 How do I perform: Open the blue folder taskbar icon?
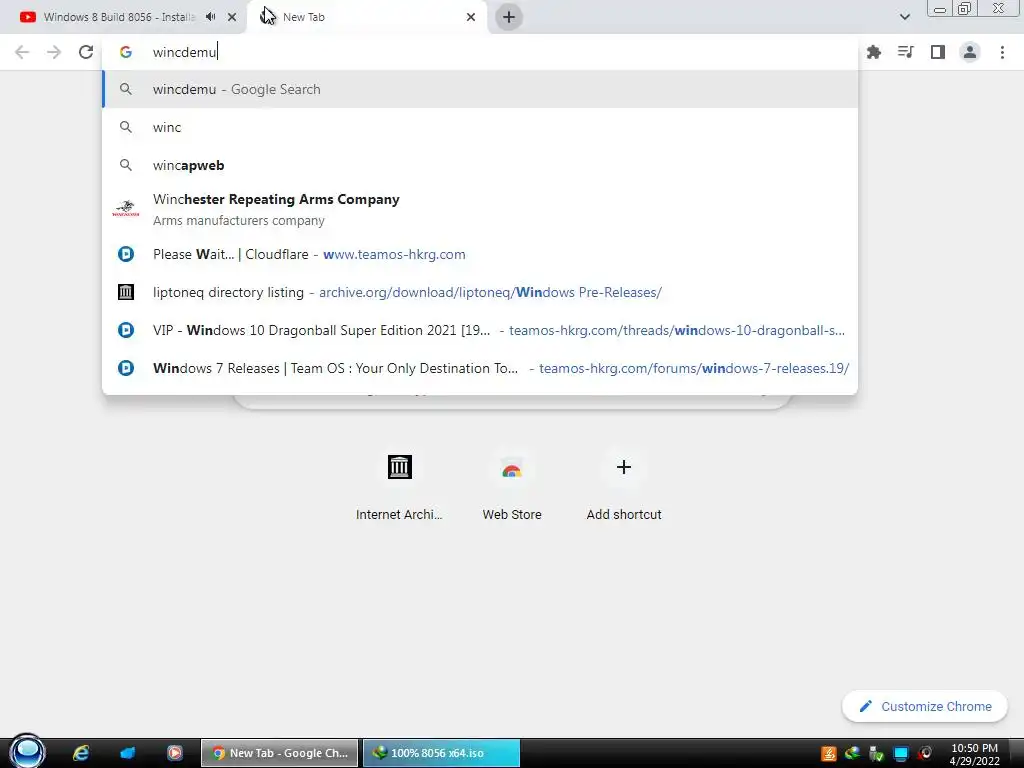pos(127,753)
